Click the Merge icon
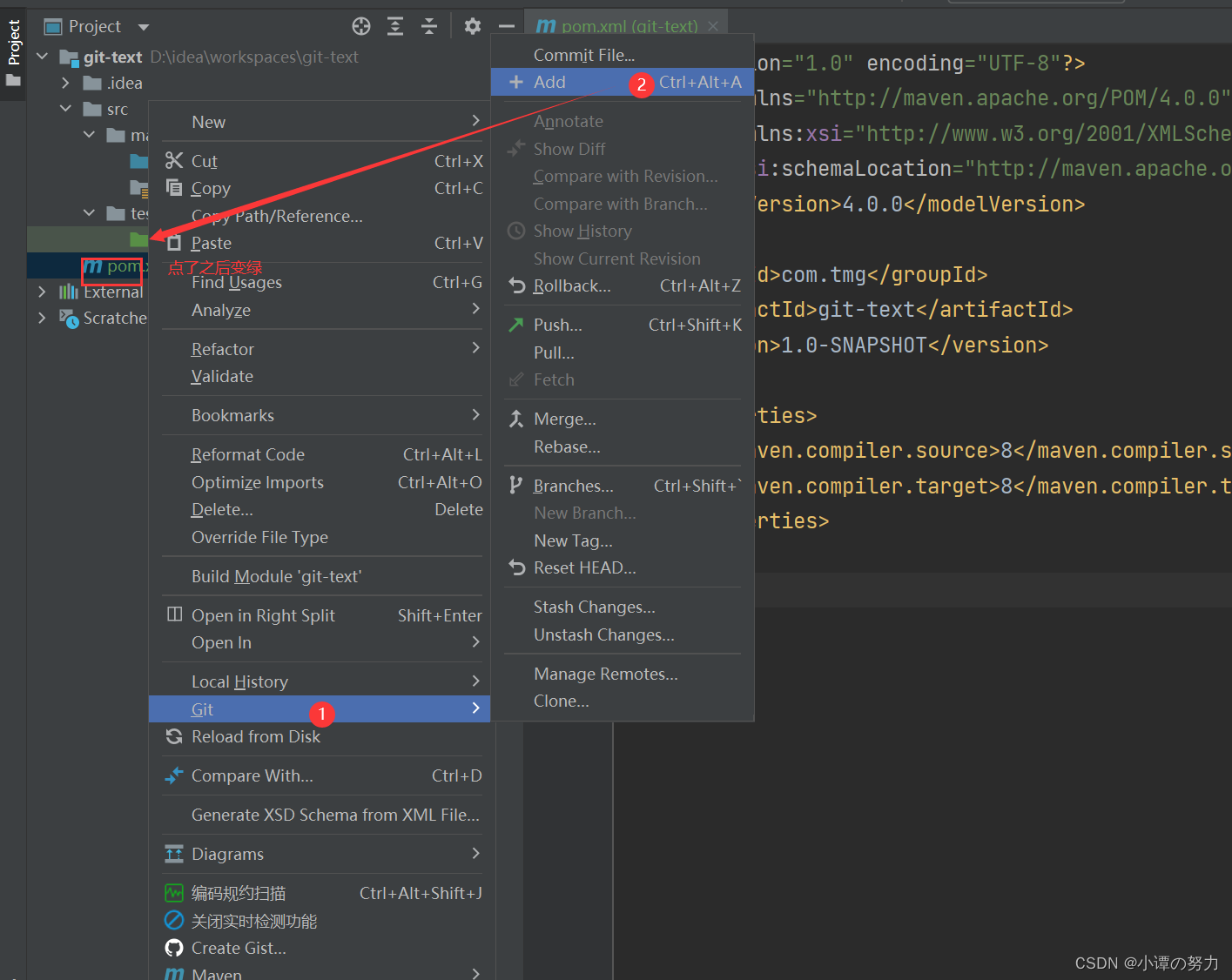1232x980 pixels. [516, 419]
